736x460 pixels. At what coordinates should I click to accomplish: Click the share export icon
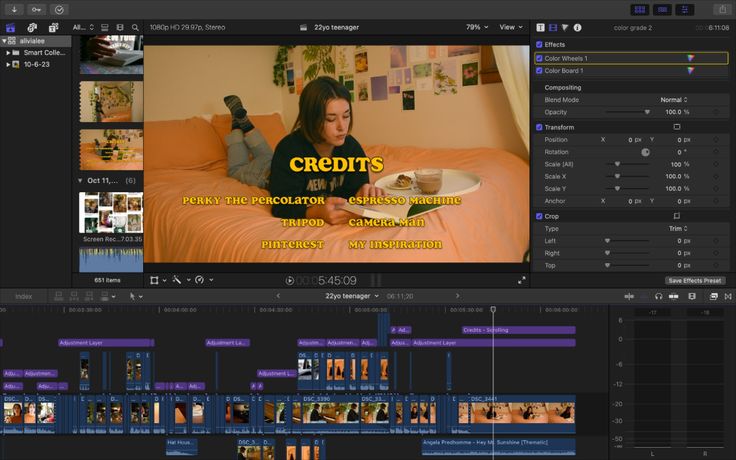click(722, 9)
